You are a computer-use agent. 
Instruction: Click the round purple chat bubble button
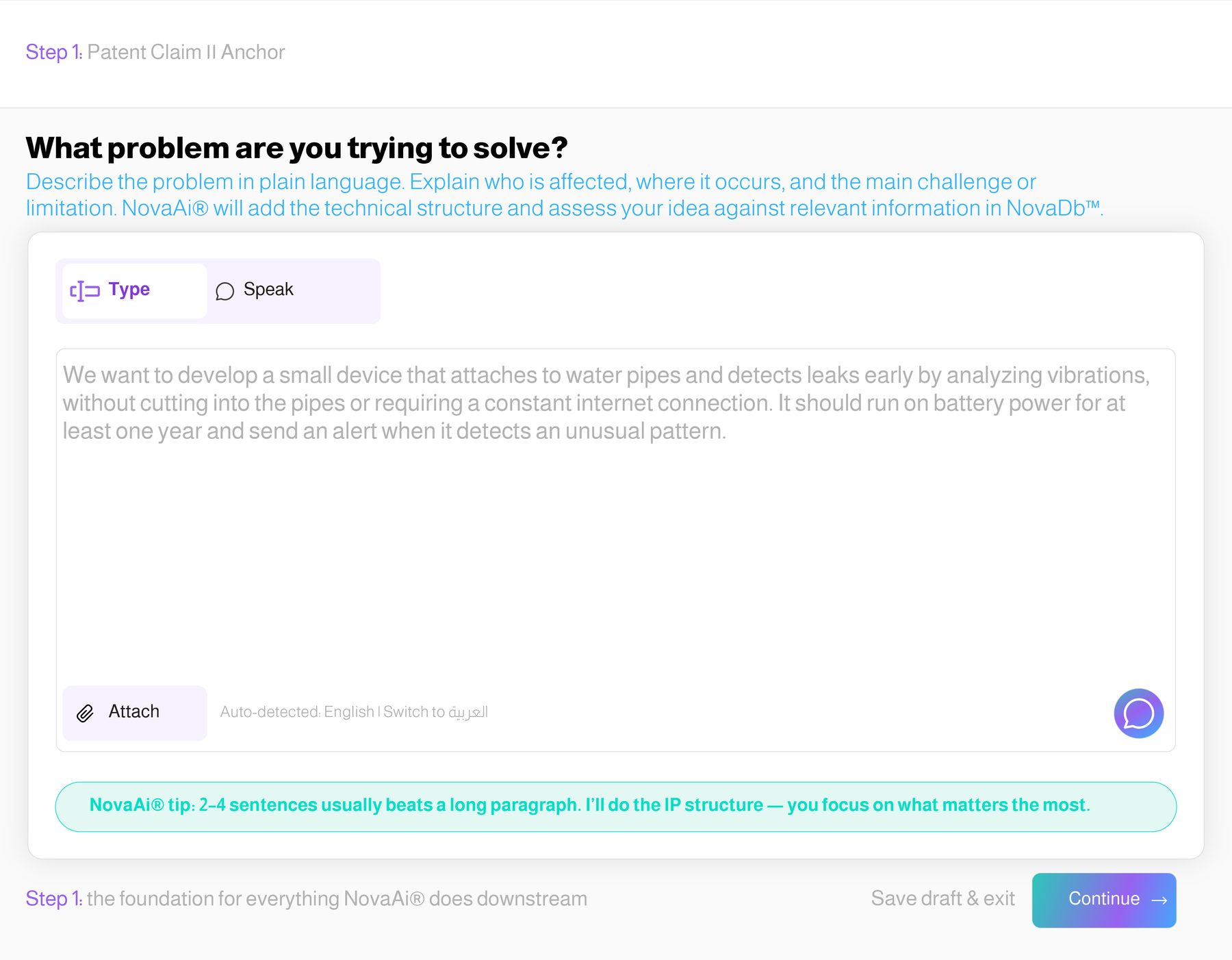(x=1138, y=713)
